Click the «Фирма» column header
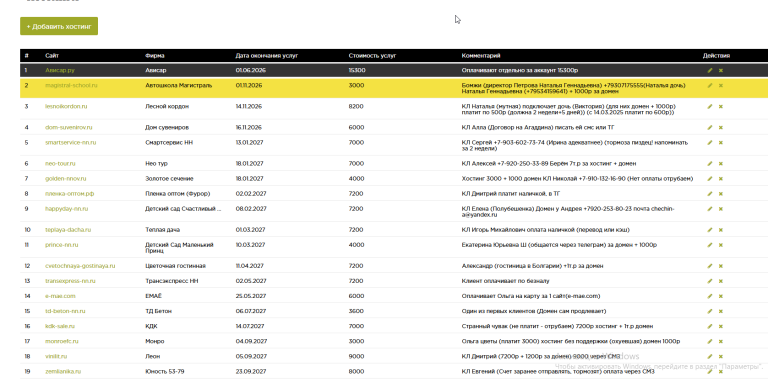 [155, 56]
